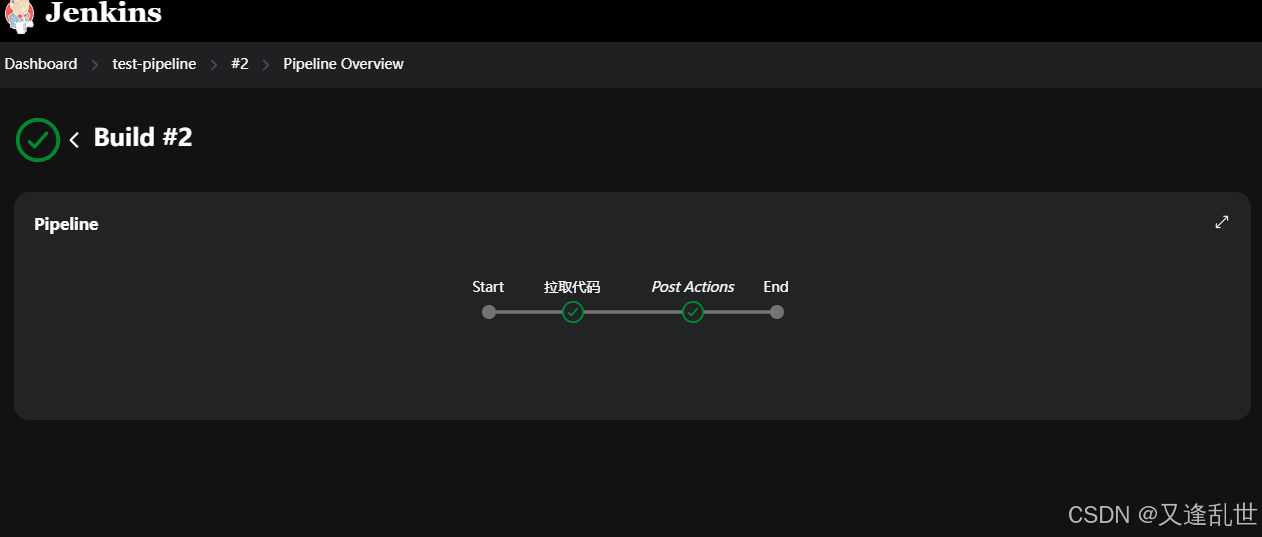Click chevron separator after test-pipeline breadcrumb
Viewport: 1262px width, 537px height.
tap(214, 65)
